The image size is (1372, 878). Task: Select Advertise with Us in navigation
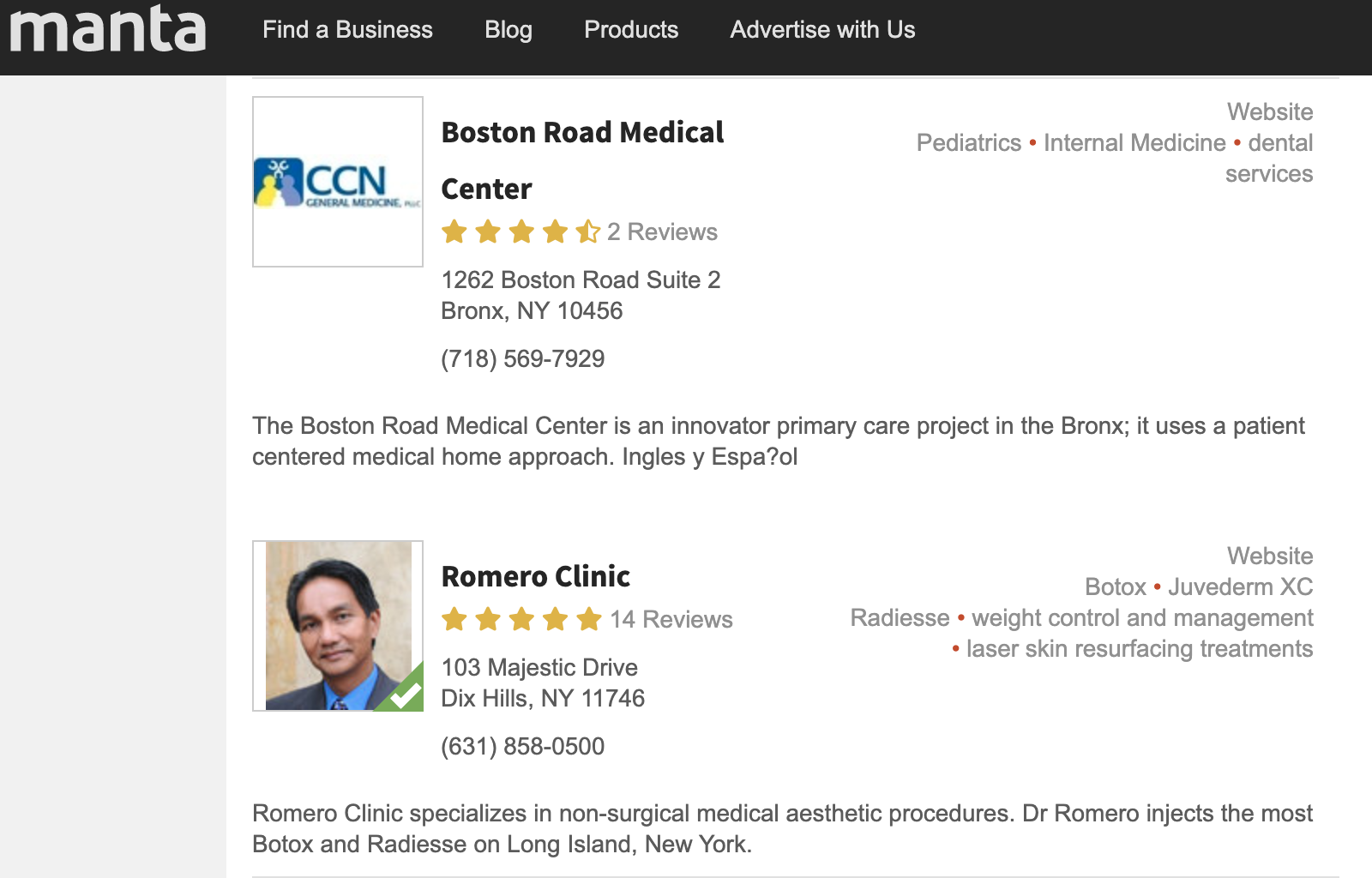coord(822,30)
